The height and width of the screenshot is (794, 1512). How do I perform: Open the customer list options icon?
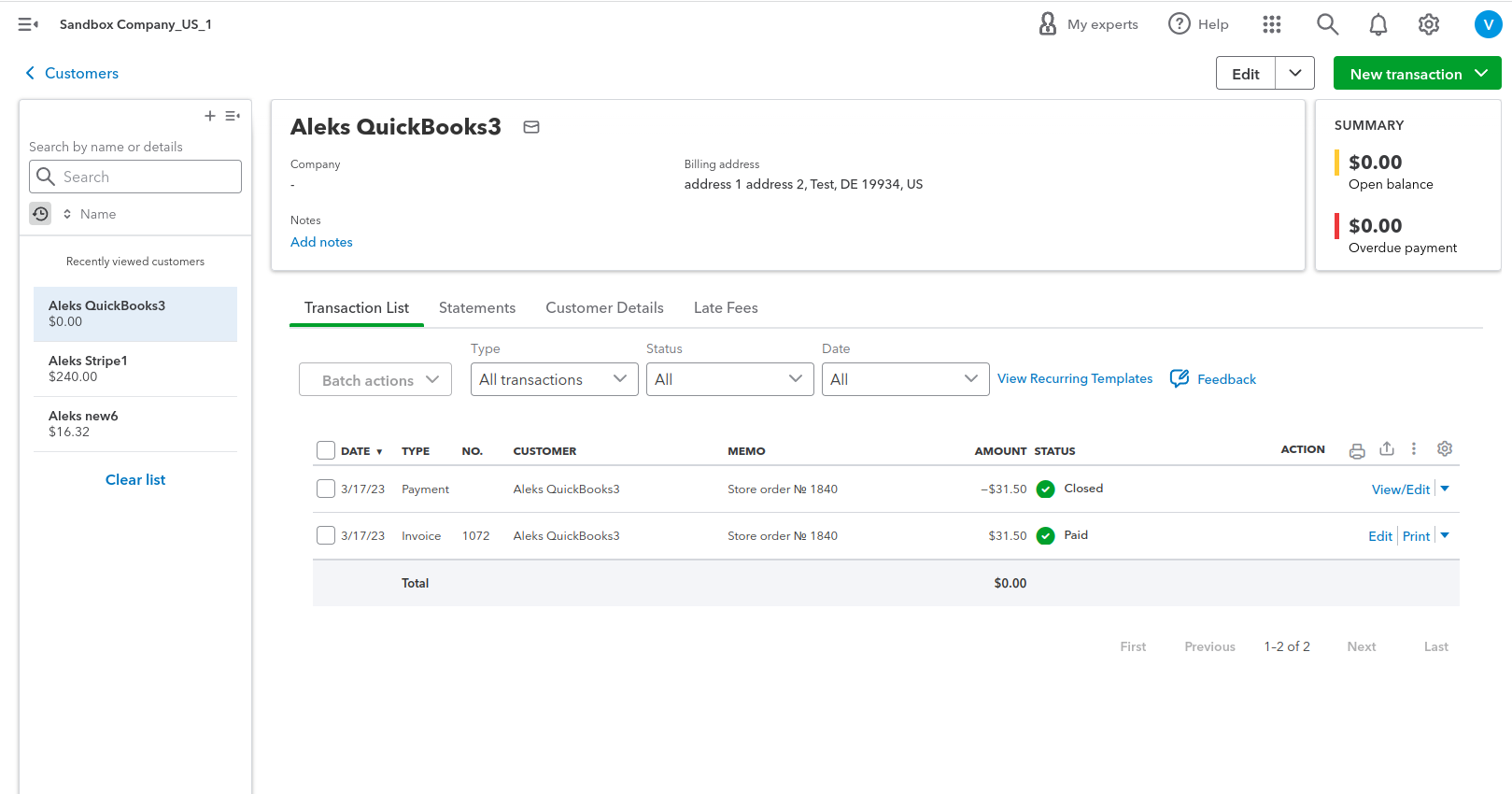click(x=233, y=116)
